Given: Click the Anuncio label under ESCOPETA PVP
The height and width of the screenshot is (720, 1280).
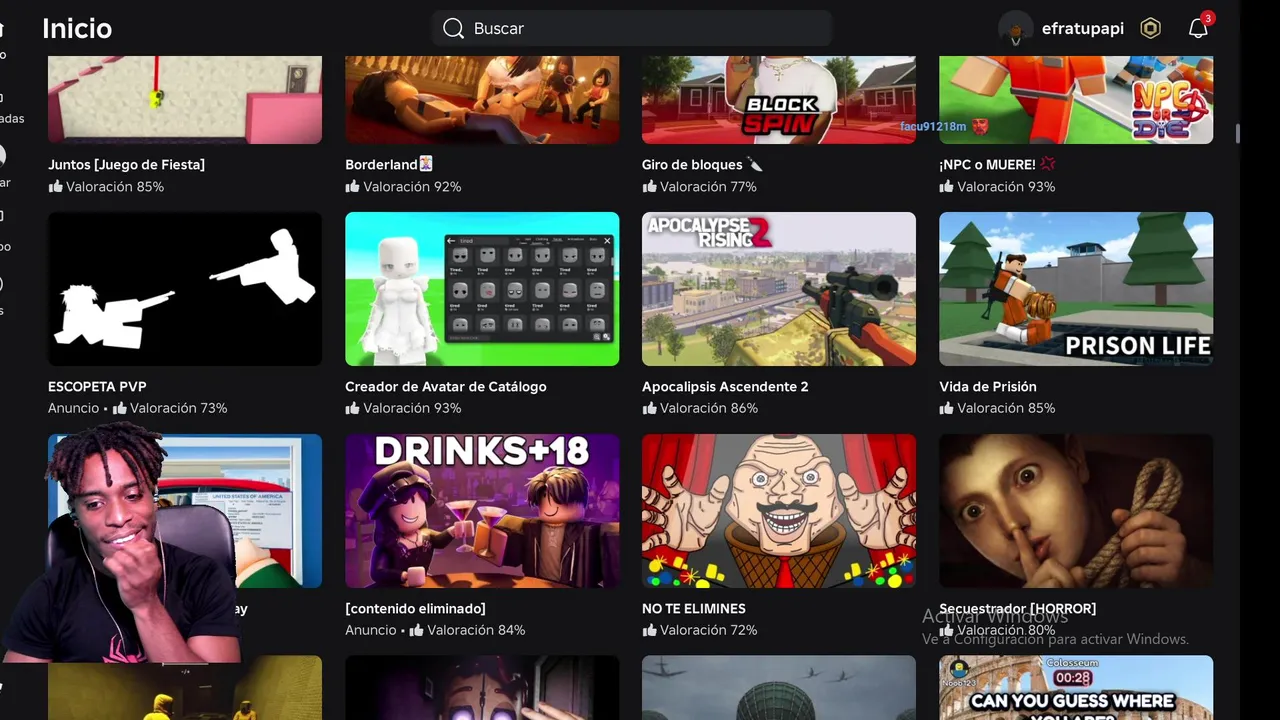Looking at the screenshot, I should (74, 408).
